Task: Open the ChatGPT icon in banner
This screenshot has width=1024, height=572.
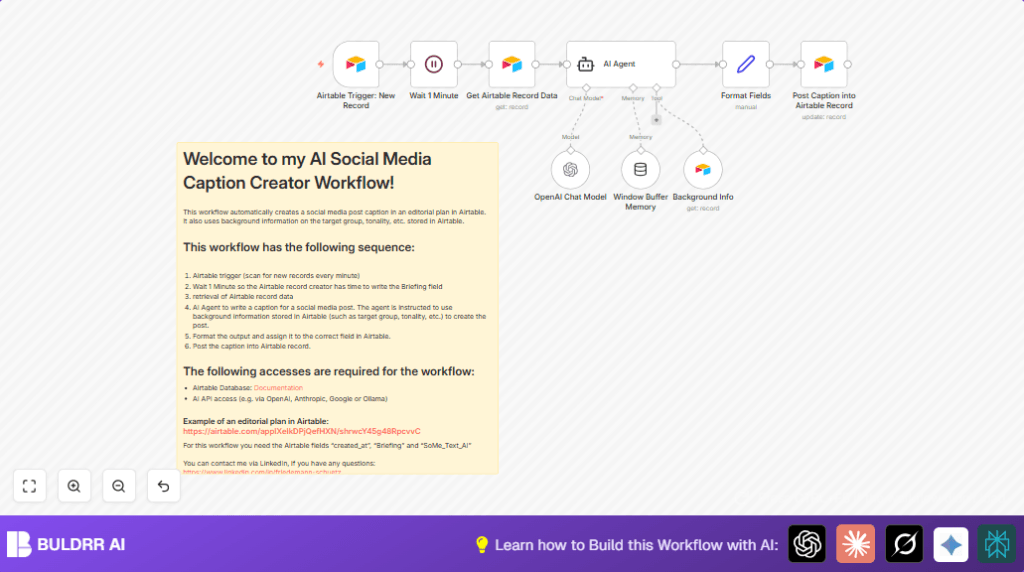Action: [807, 544]
